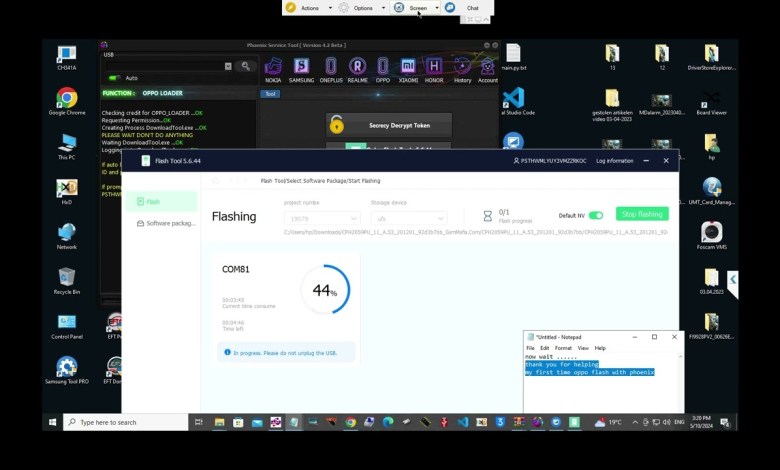The image size is (780, 470).
Task: Open MDalarm video file thumbnail
Action: [x=662, y=103]
